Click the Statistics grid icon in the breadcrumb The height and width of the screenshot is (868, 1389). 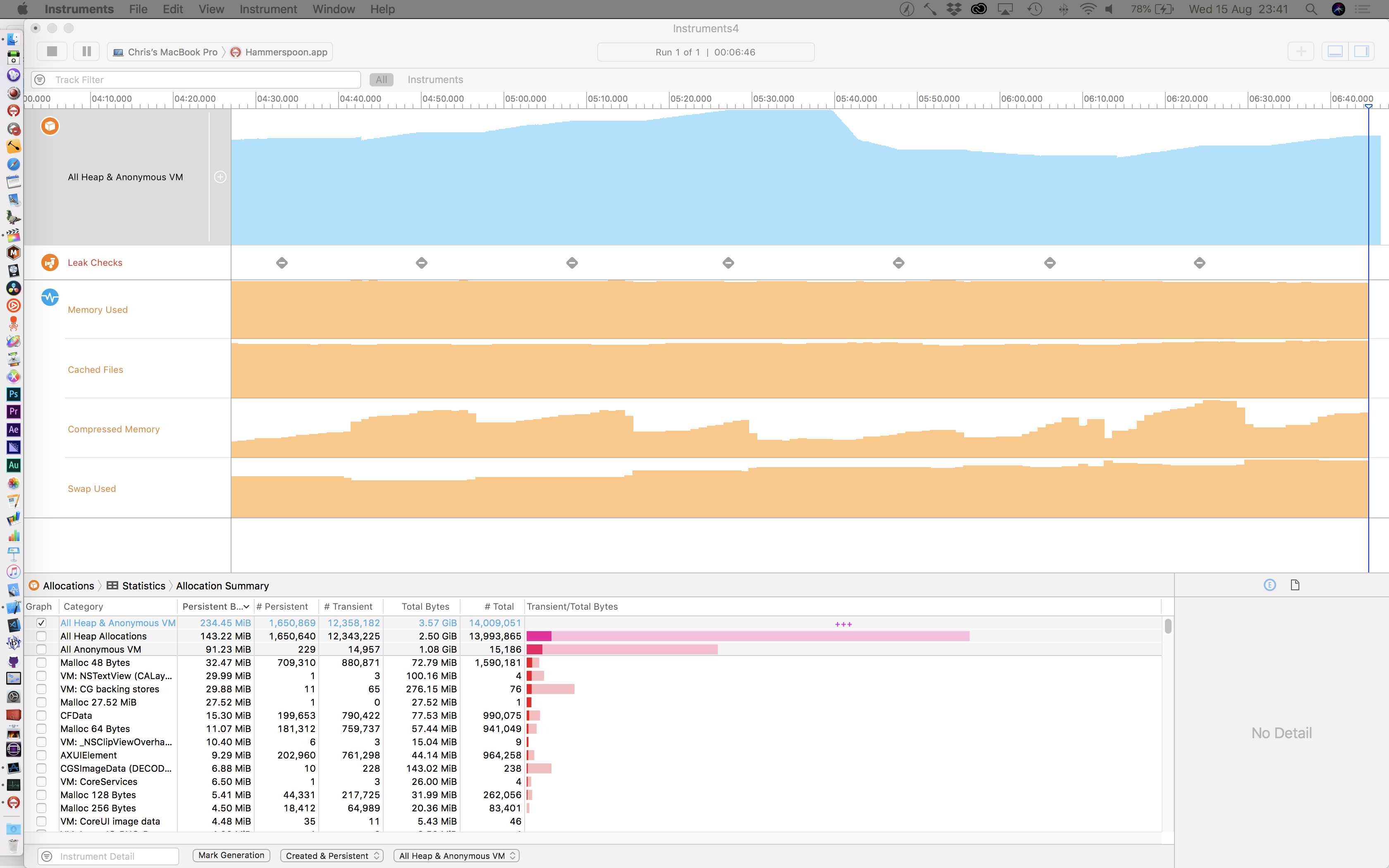click(x=111, y=586)
